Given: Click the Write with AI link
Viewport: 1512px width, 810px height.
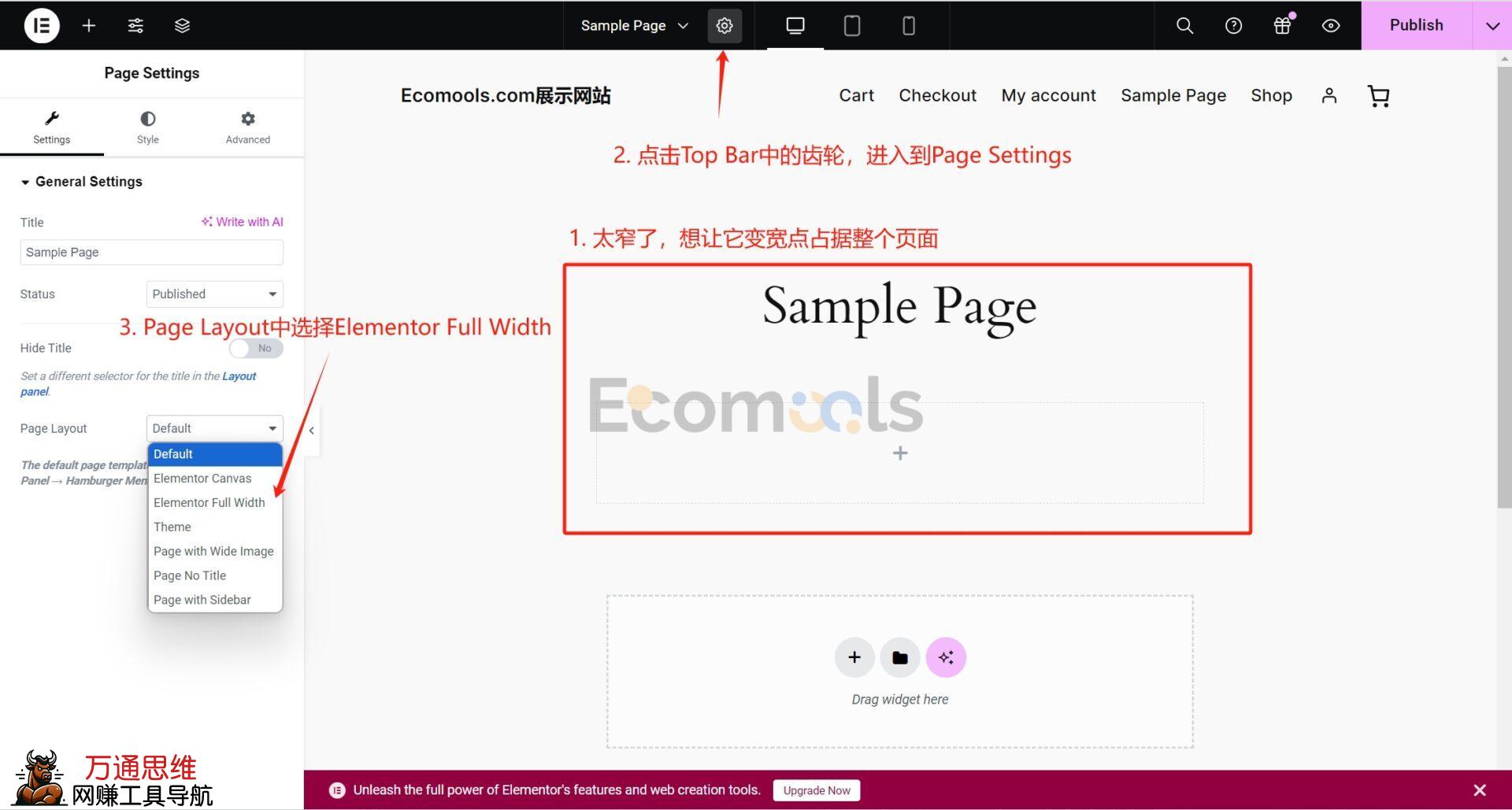Looking at the screenshot, I should [242, 222].
